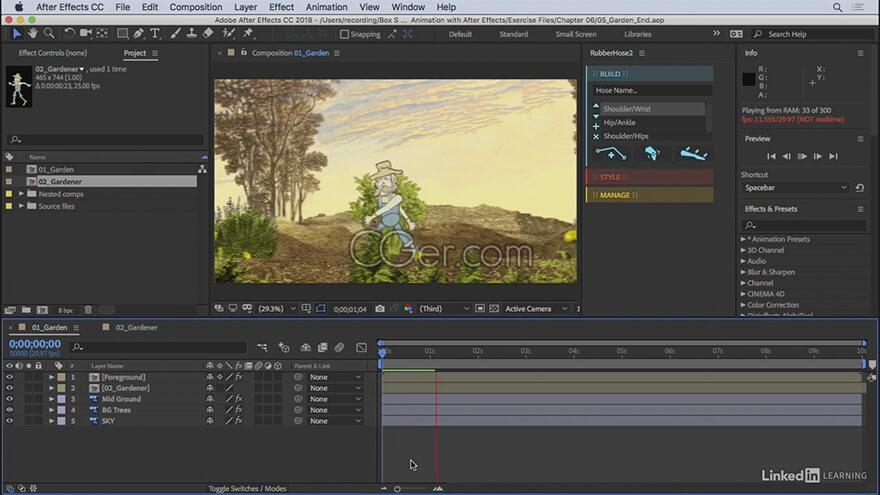Click the RubberHose rig arm icon
Image resolution: width=880 pixels, height=495 pixels.
pyautogui.click(x=652, y=153)
